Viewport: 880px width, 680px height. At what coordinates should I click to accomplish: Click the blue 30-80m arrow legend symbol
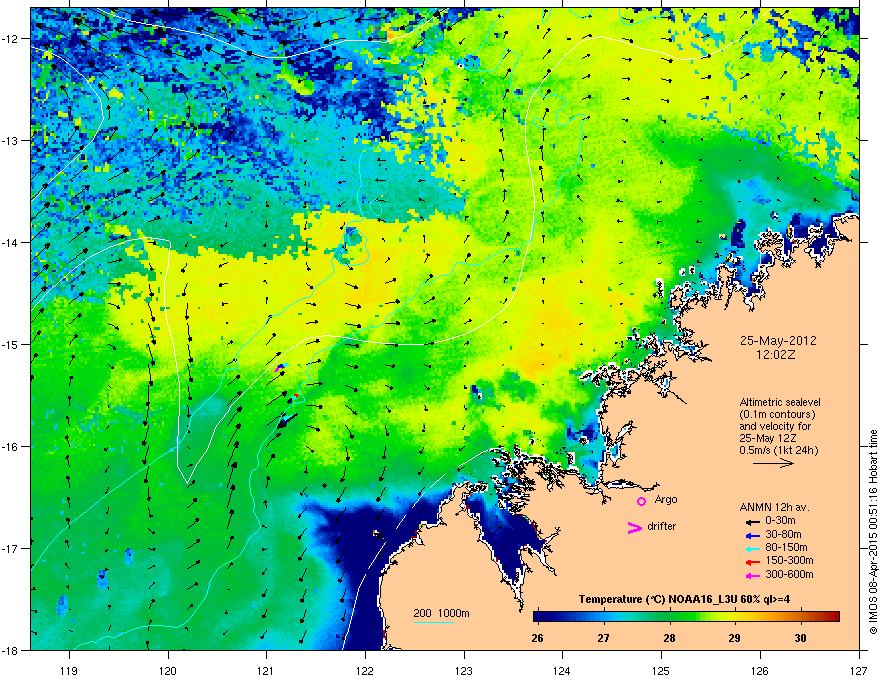click(753, 535)
